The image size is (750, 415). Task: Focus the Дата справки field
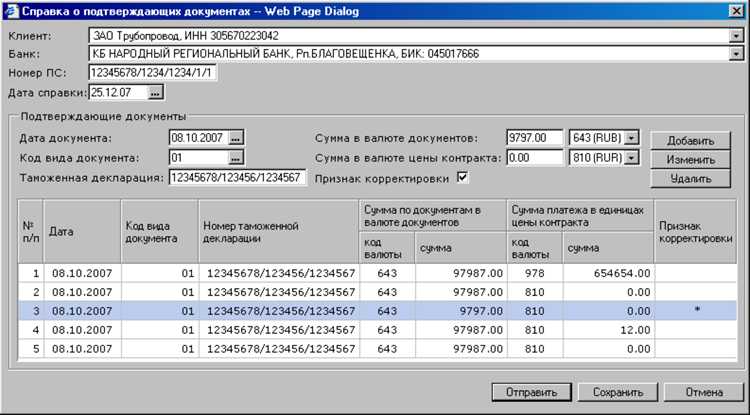click(x=118, y=93)
